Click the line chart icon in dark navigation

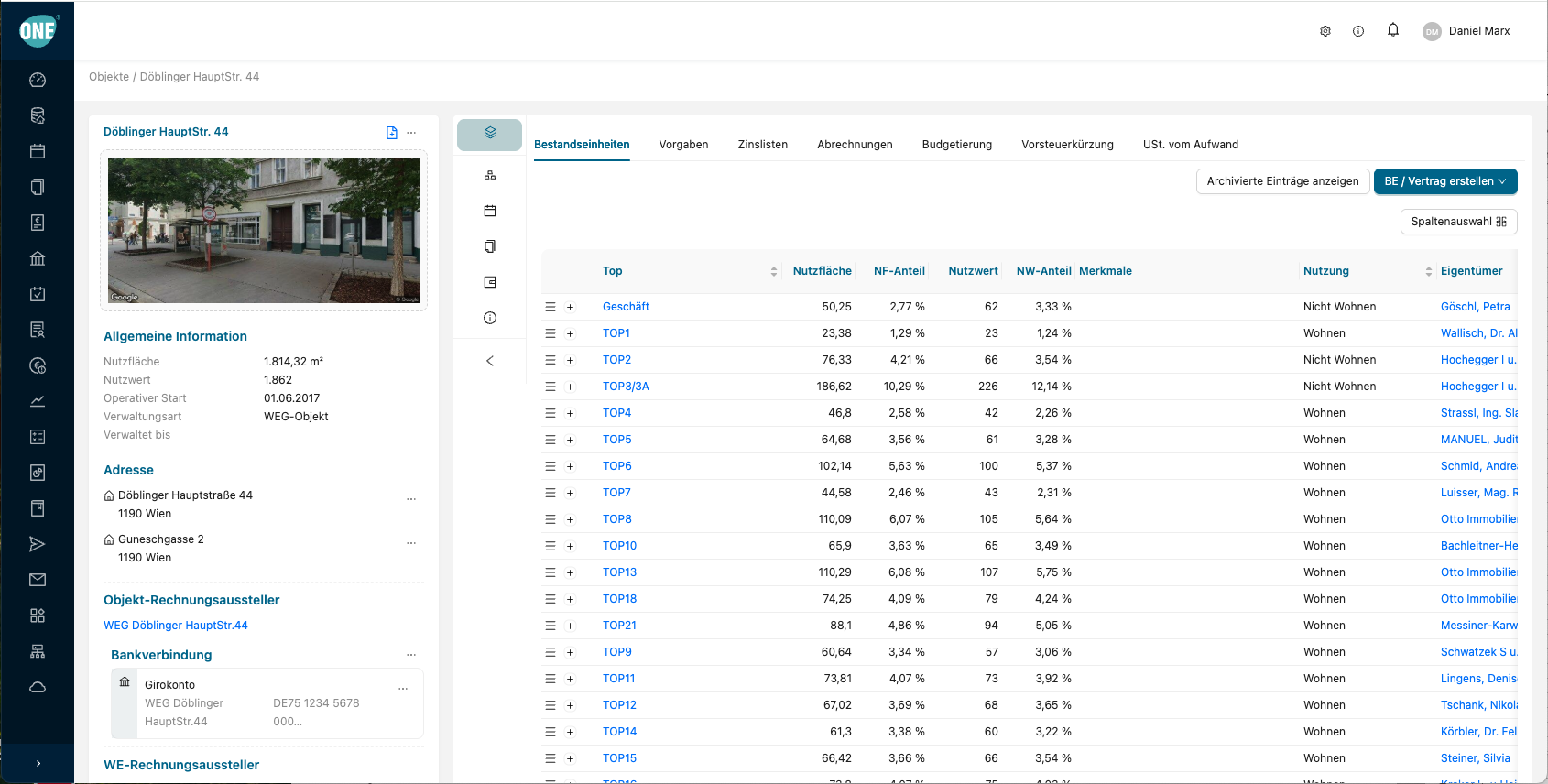click(38, 401)
